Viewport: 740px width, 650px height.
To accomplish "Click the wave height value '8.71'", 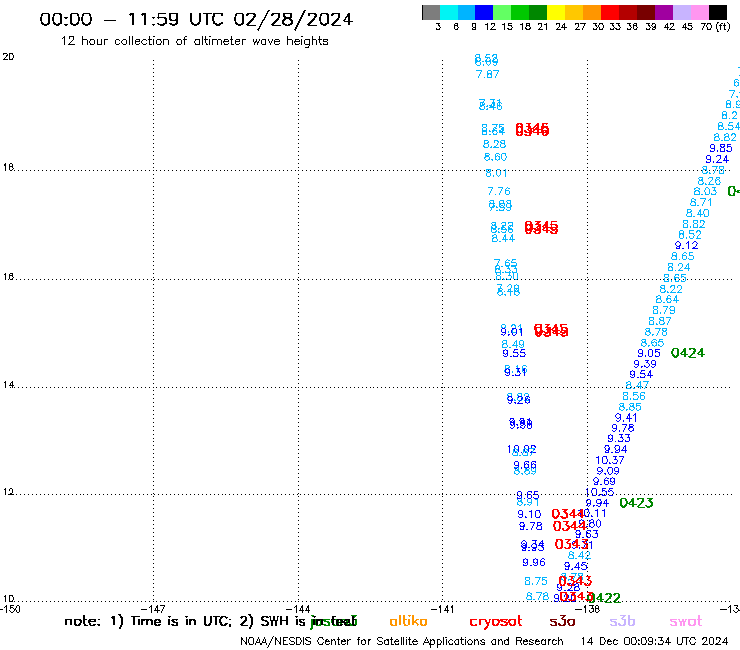I will (701, 203).
